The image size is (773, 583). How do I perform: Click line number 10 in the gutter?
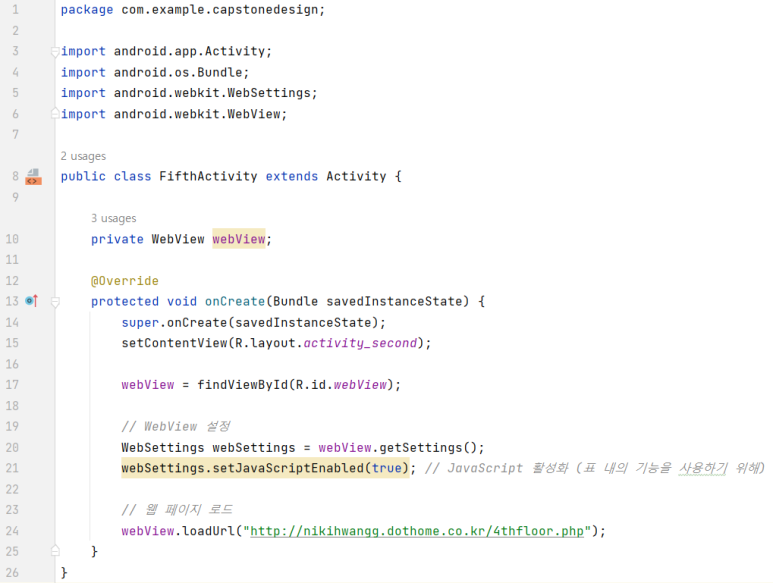click(12, 239)
